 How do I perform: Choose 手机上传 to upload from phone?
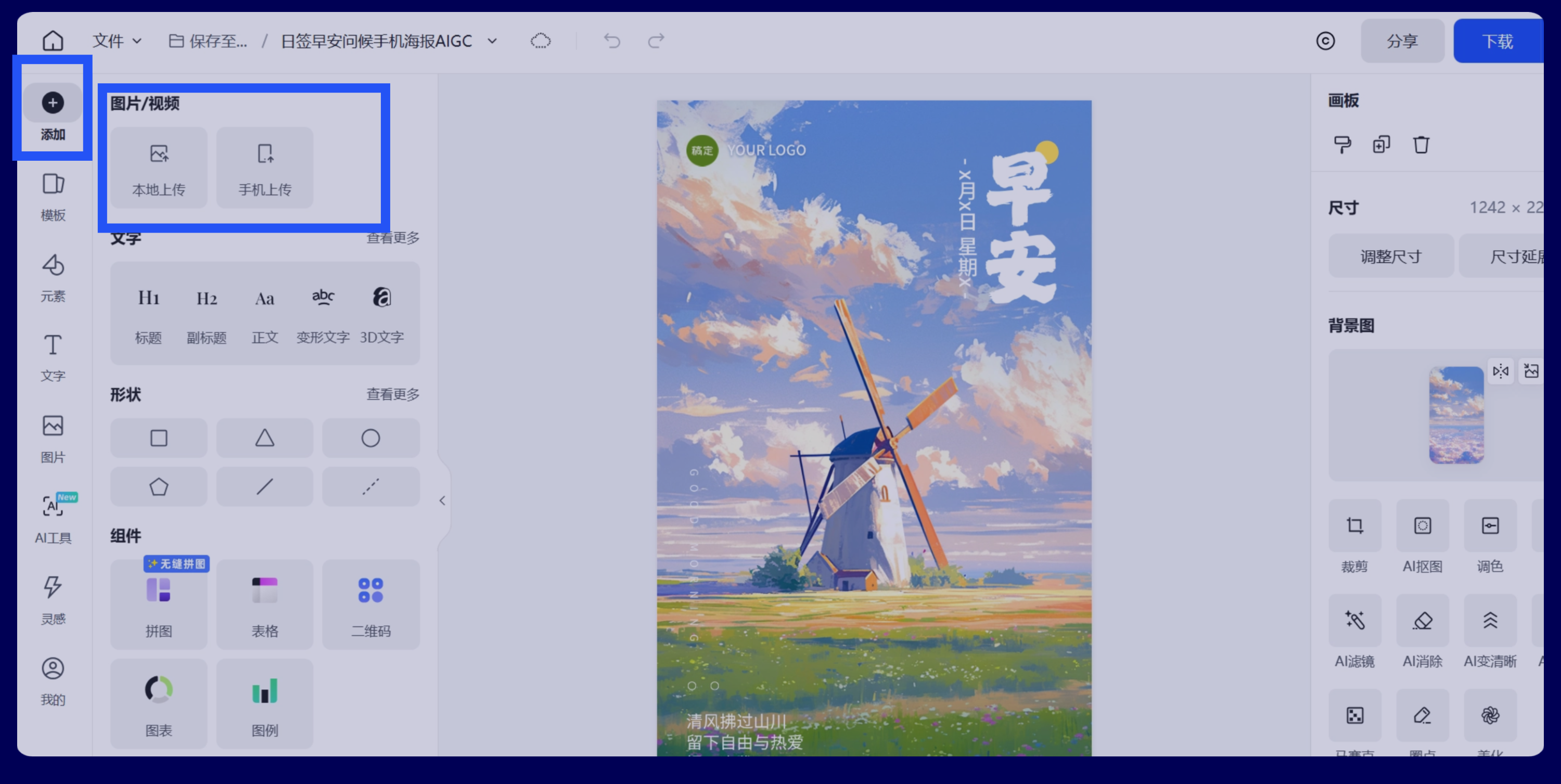coord(265,168)
